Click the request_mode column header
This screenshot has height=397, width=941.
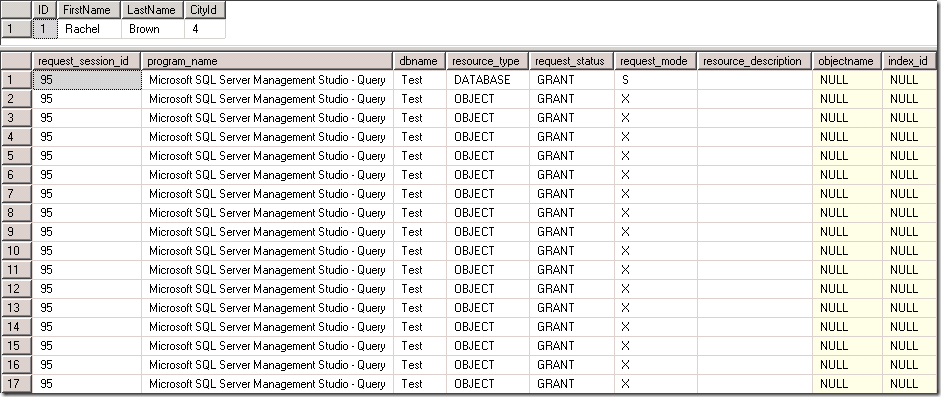[x=655, y=61]
